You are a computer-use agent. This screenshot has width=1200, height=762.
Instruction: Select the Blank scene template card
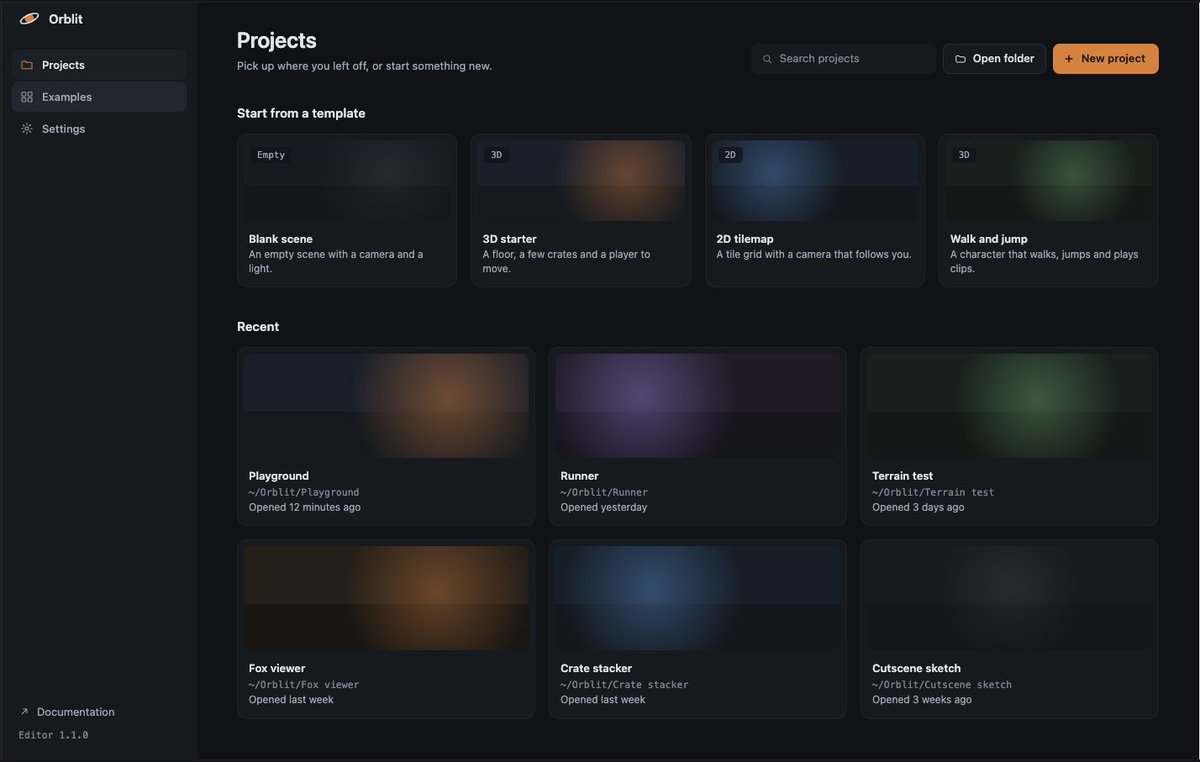click(x=347, y=211)
